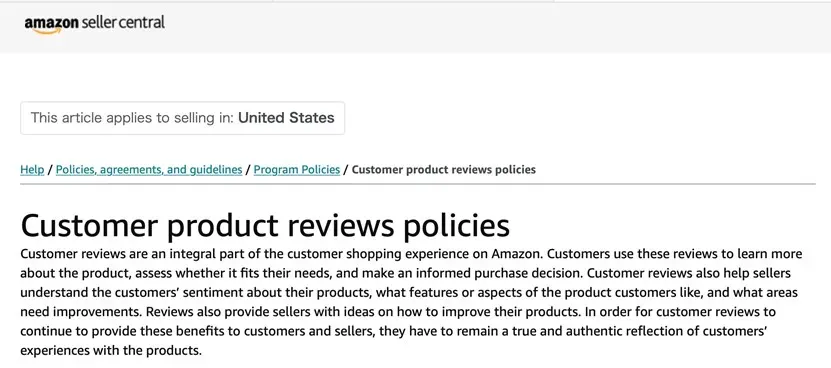Click paragraph line starting "Customer reviews are an integral"
The image size is (831, 368).
[411, 253]
